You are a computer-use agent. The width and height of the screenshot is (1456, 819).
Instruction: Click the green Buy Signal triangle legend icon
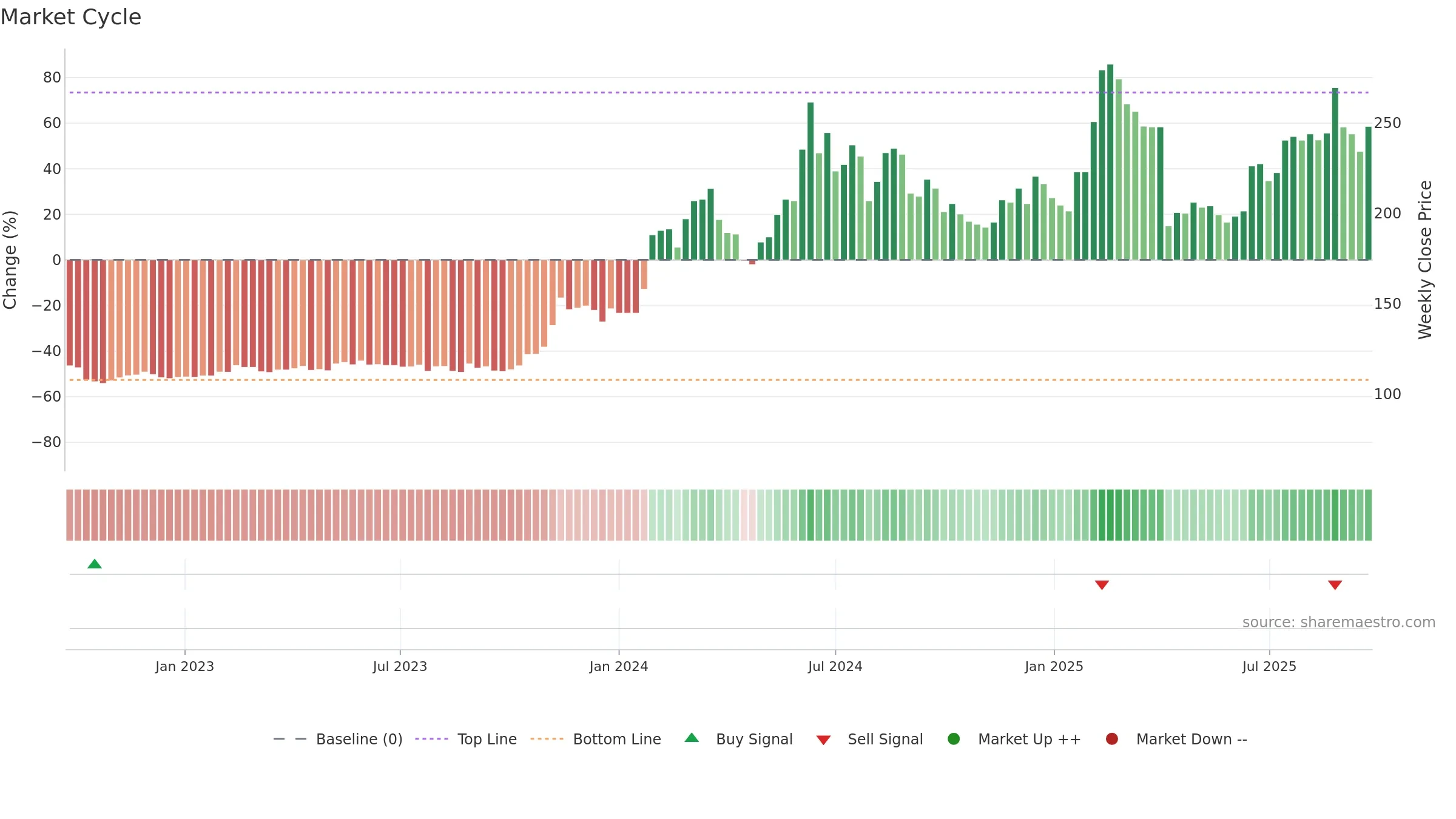[692, 738]
